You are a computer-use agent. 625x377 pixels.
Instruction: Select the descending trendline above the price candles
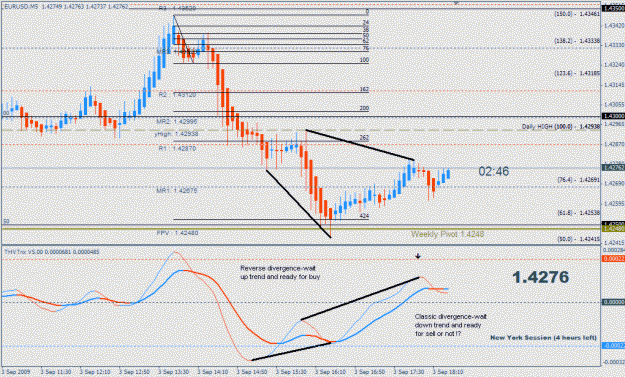tap(360, 145)
